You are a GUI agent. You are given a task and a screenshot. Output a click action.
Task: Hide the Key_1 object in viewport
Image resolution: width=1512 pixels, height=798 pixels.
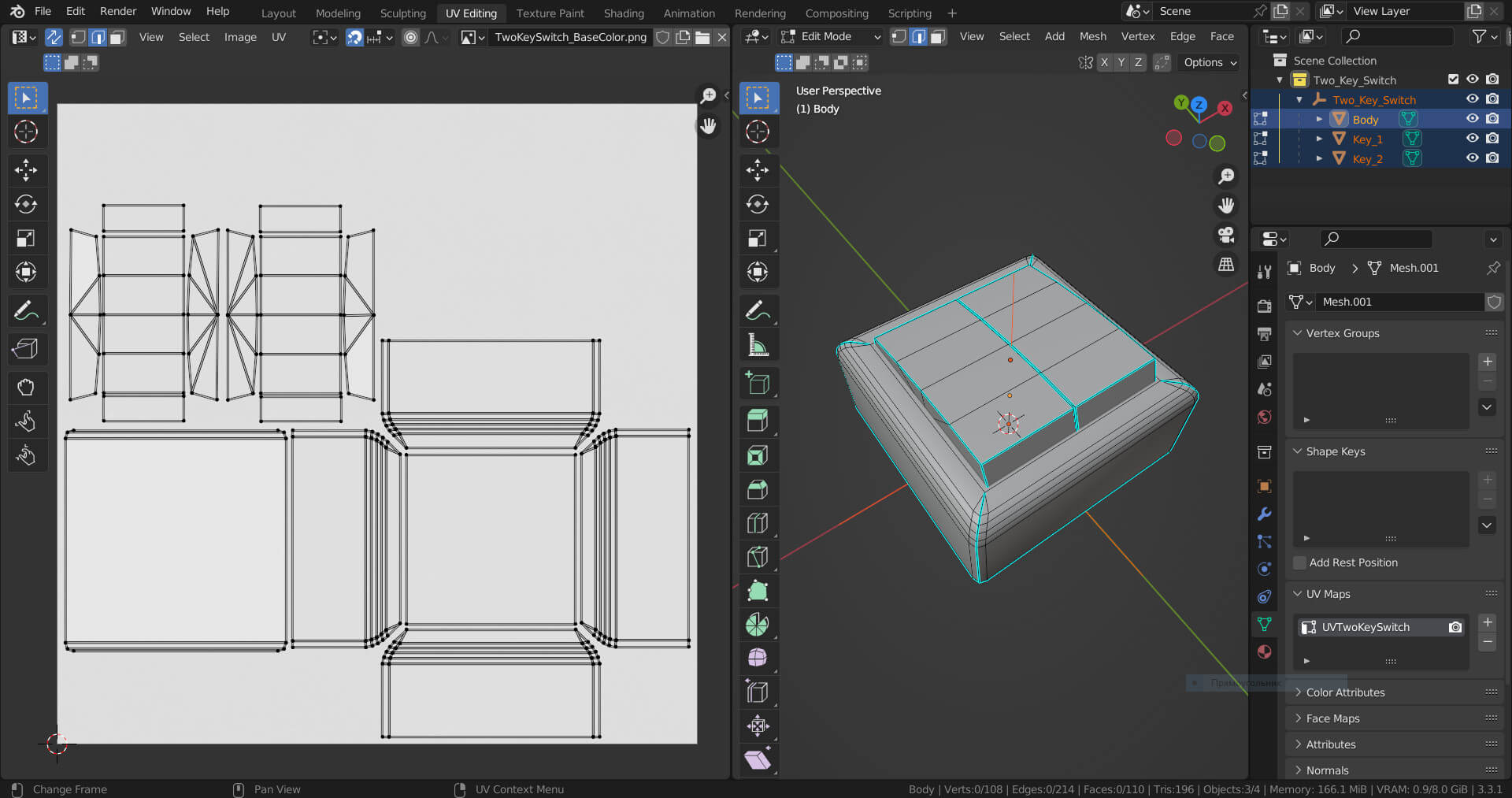click(1472, 139)
